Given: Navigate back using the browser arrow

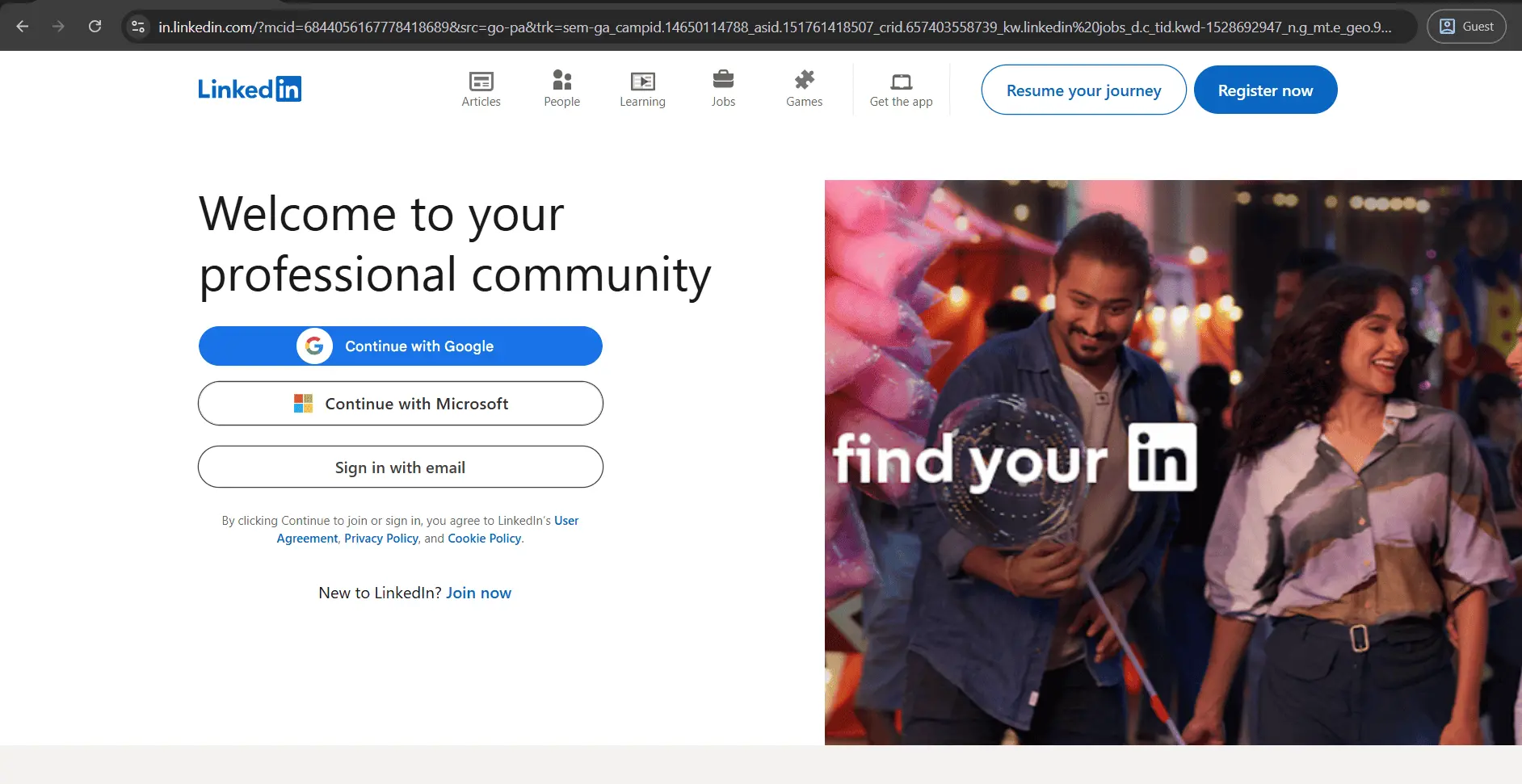Looking at the screenshot, I should coord(23,26).
